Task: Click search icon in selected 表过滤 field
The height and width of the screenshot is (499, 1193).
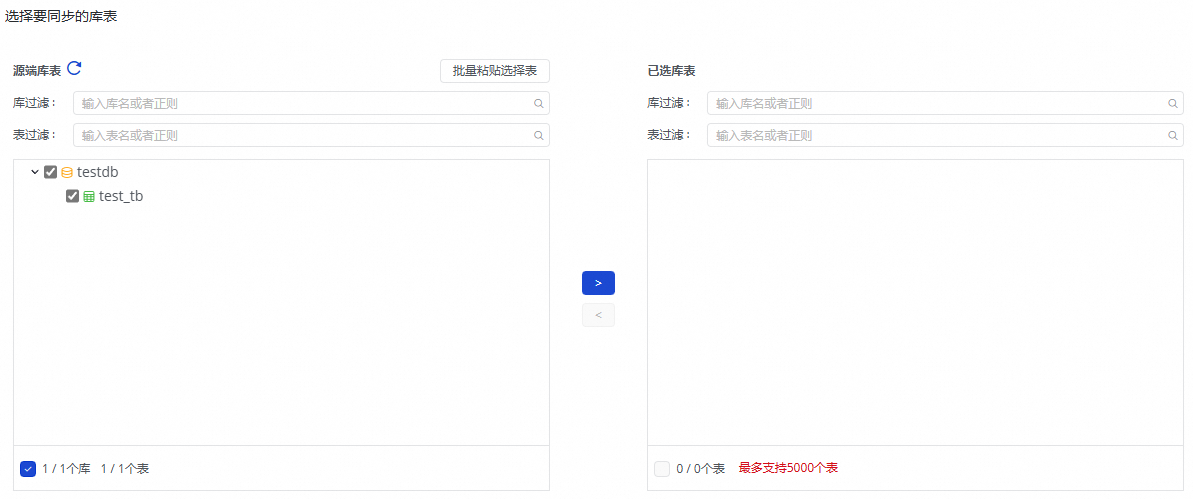Action: coord(1172,135)
